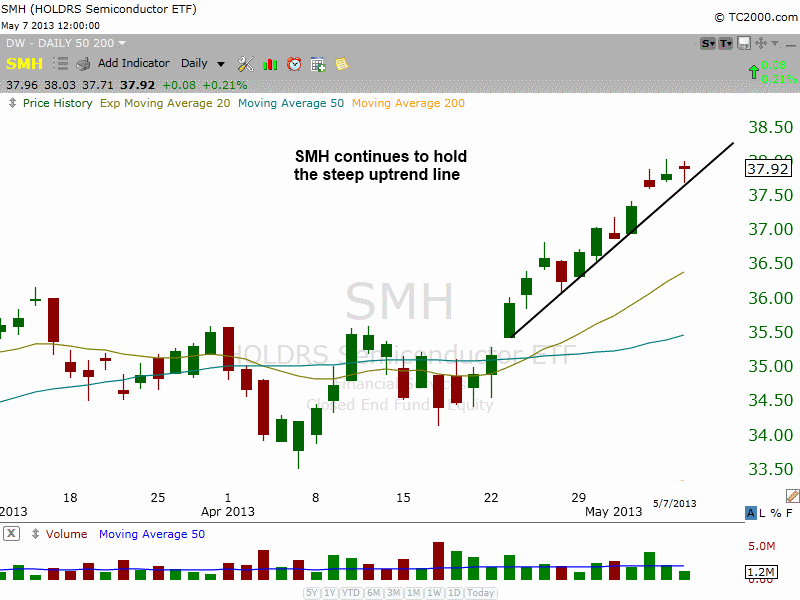Viewport: 800px width, 600px height.
Task: Toggle logarithmic scale L
Action: (x=762, y=513)
